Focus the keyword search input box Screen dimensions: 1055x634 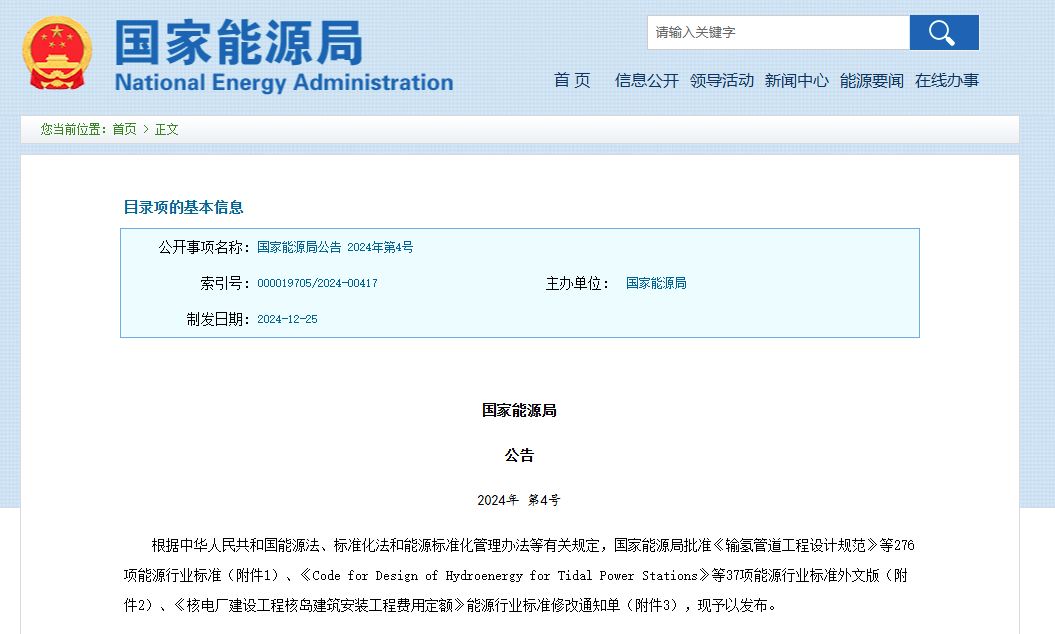(777, 33)
